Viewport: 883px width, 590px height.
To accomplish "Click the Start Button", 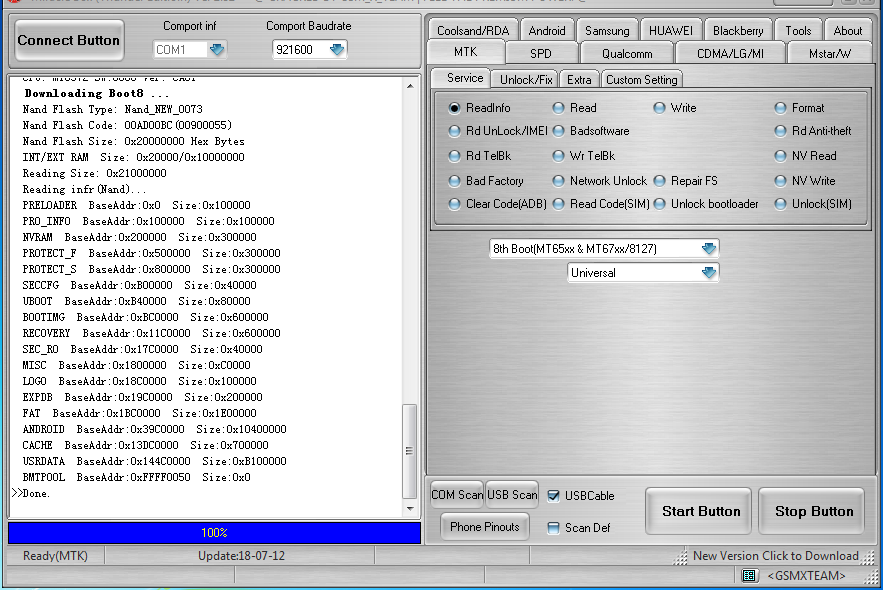I will pos(698,511).
